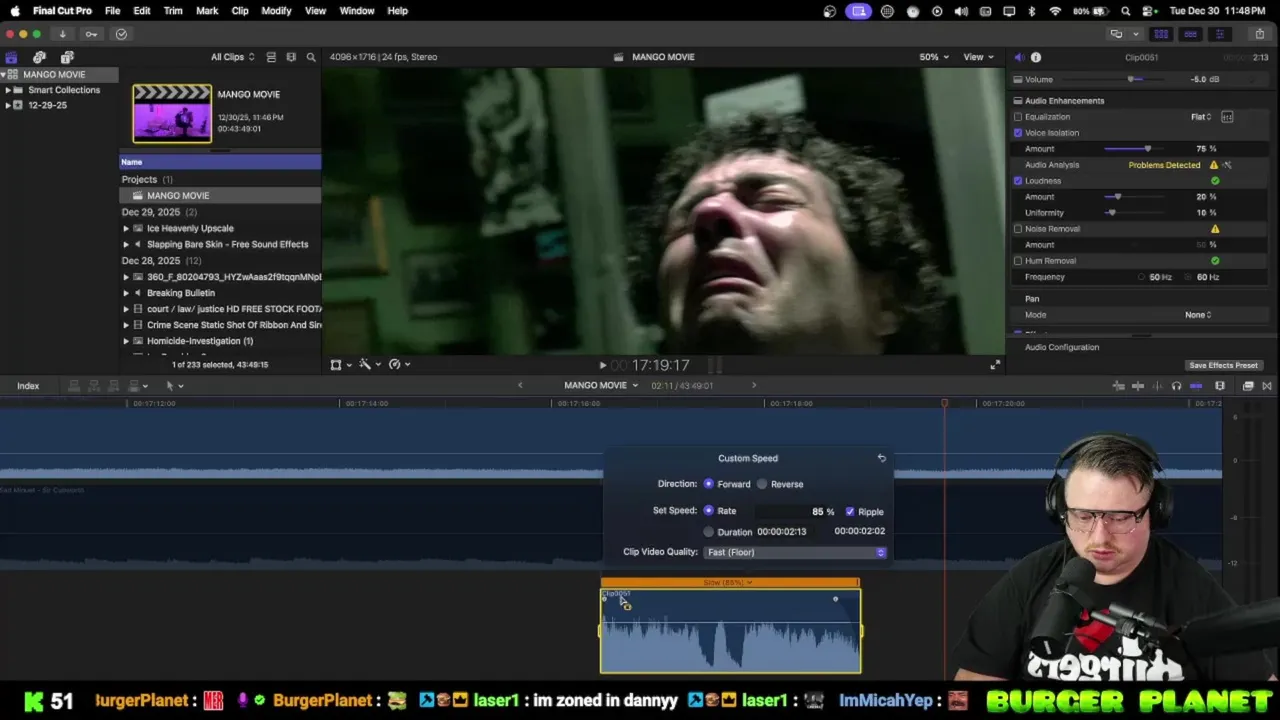This screenshot has height=720, width=1280.
Task: Select the Forward direction radio button
Action: point(709,484)
